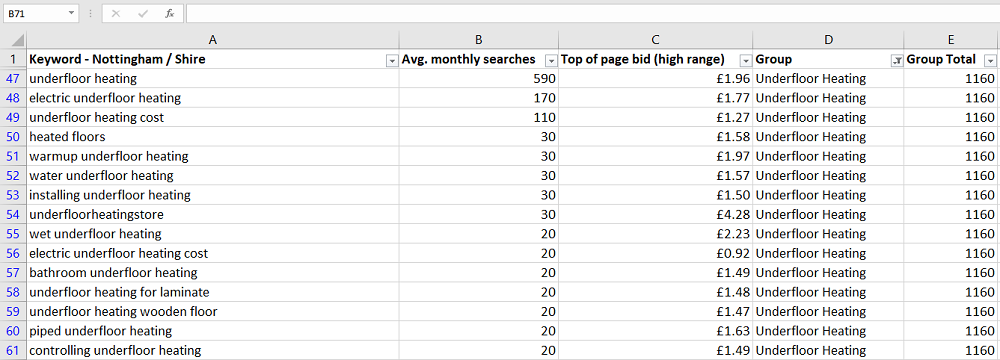Open the Insert Function fx icon
This screenshot has height=360, width=1000.
tap(169, 13)
